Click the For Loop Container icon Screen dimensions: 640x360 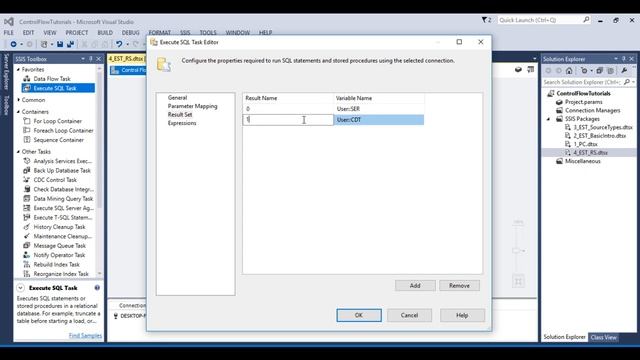[x=27, y=121]
